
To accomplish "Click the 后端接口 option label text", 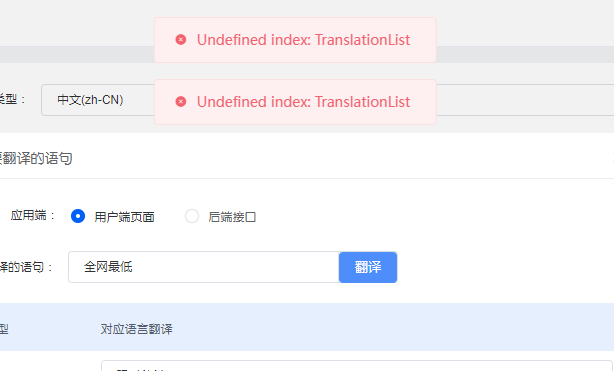I will click(x=232, y=217).
